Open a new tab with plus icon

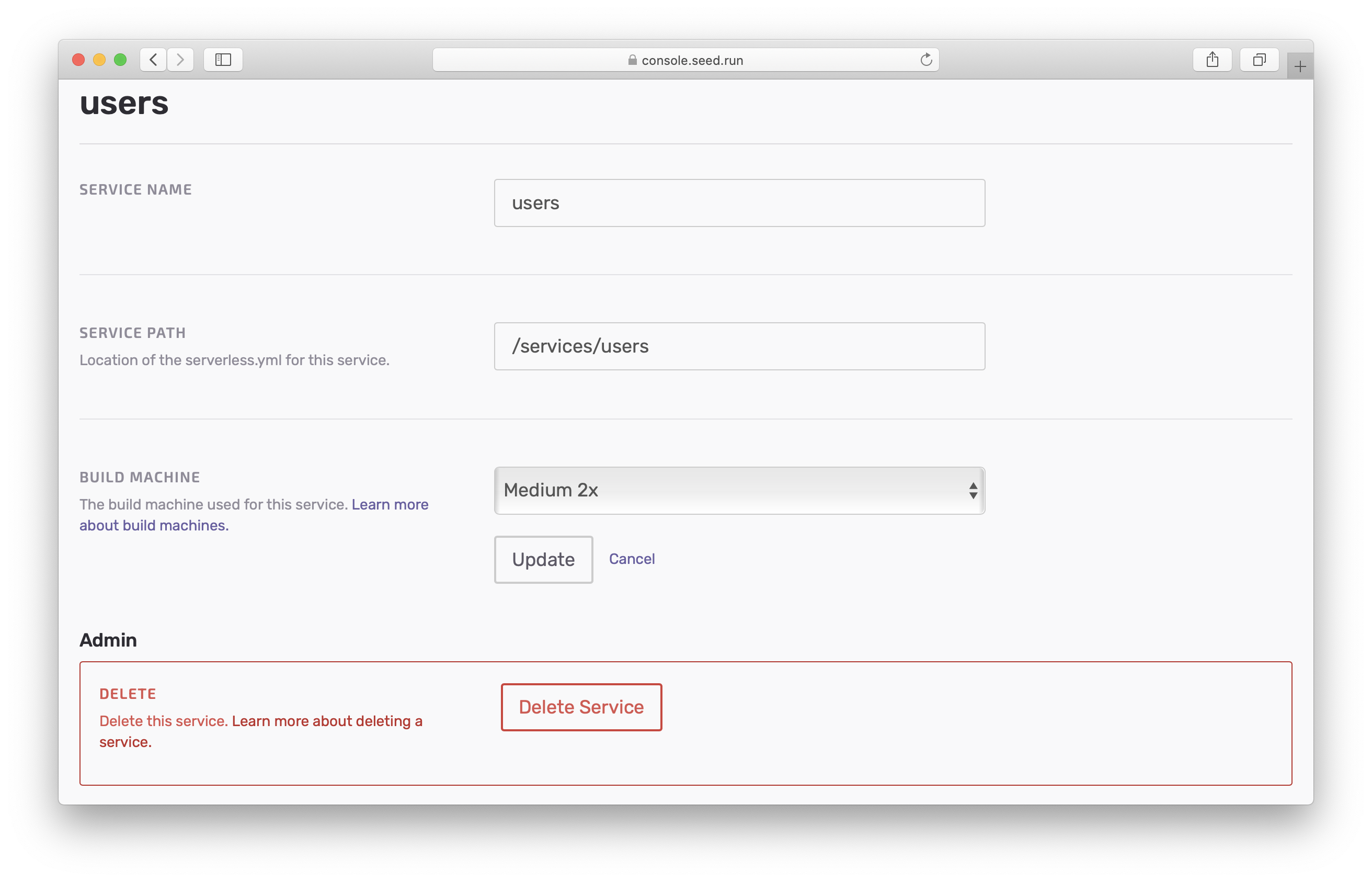tap(1299, 67)
